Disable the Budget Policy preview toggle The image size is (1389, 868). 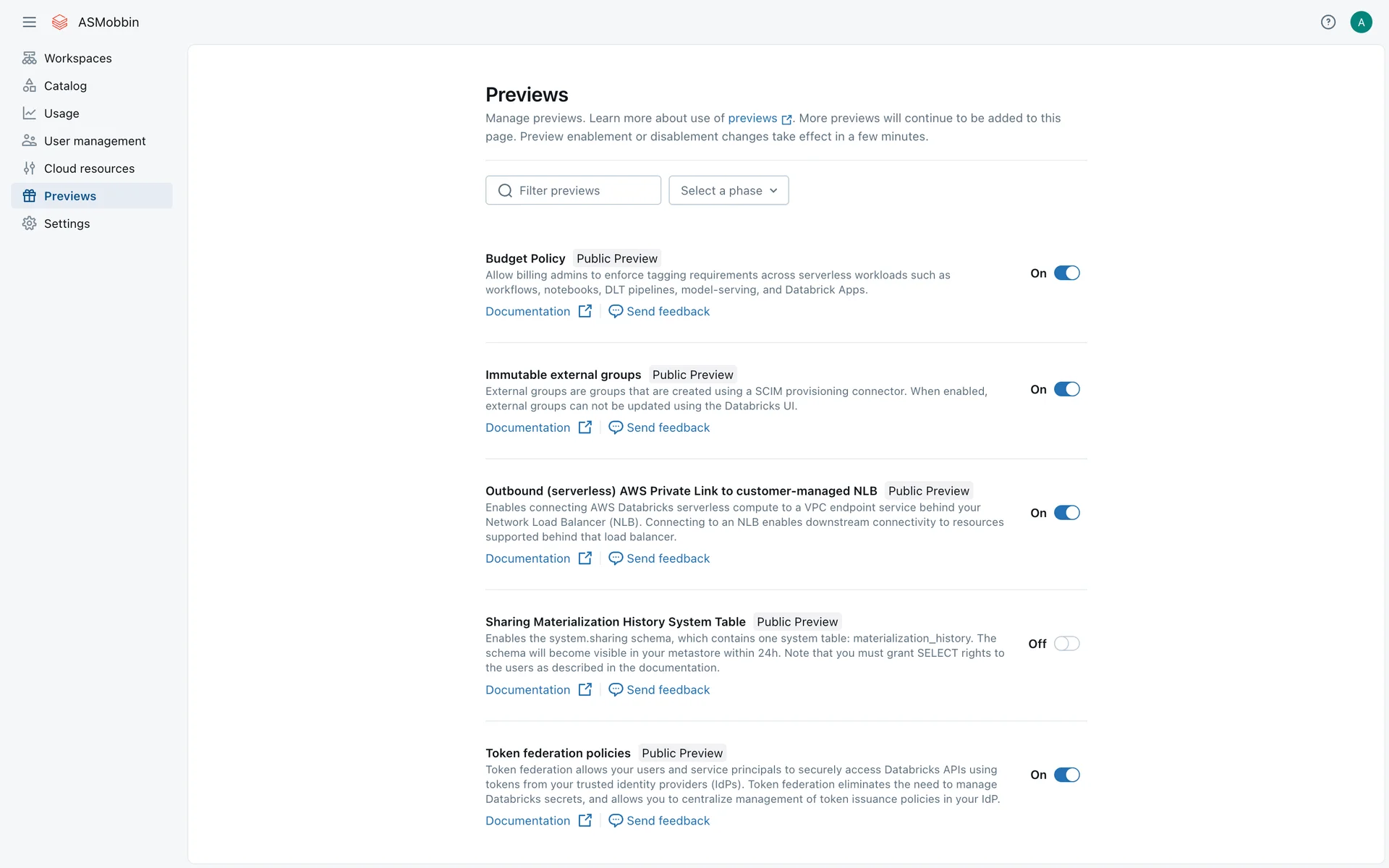click(x=1066, y=273)
